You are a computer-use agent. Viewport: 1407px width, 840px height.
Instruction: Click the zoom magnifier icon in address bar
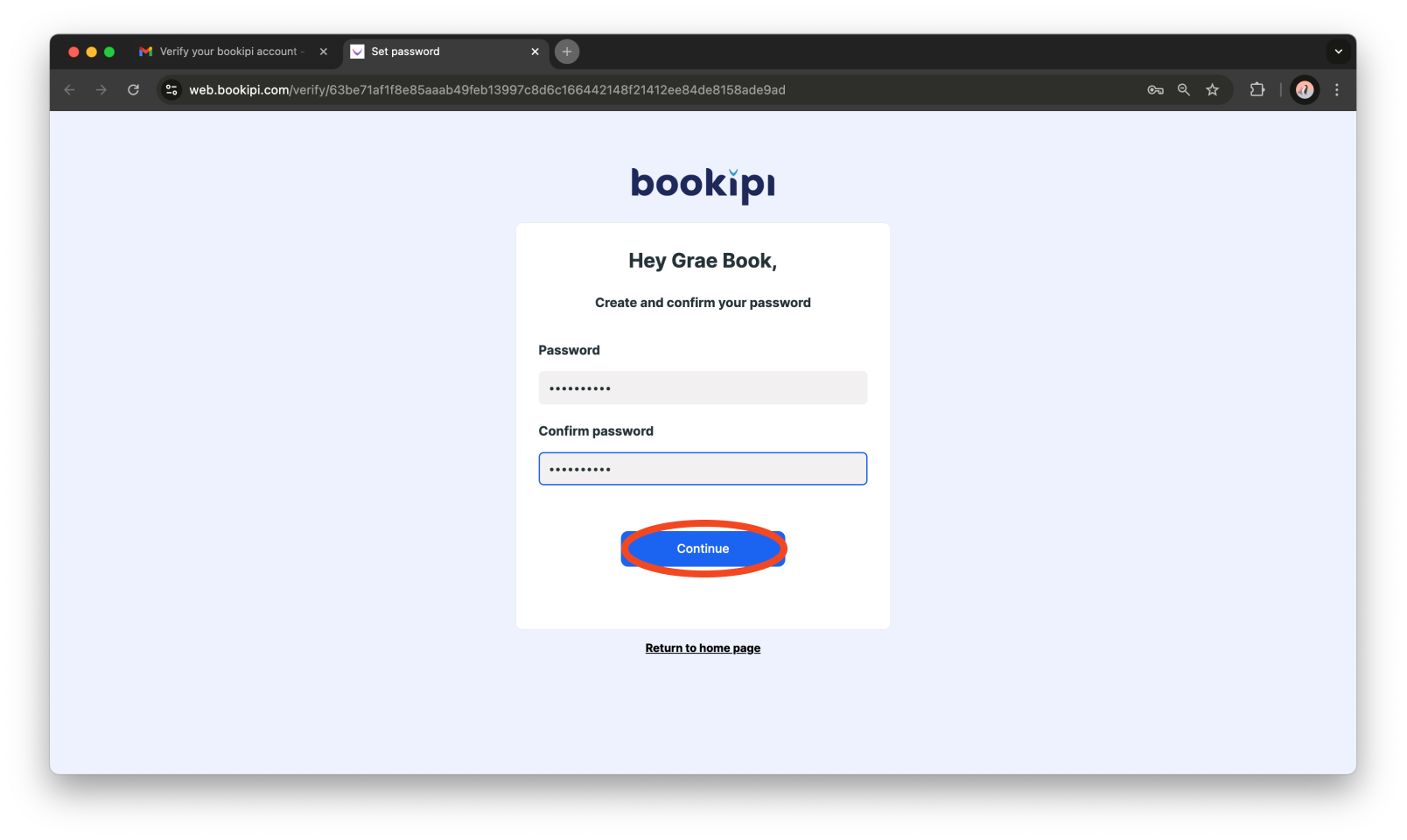pos(1183,89)
